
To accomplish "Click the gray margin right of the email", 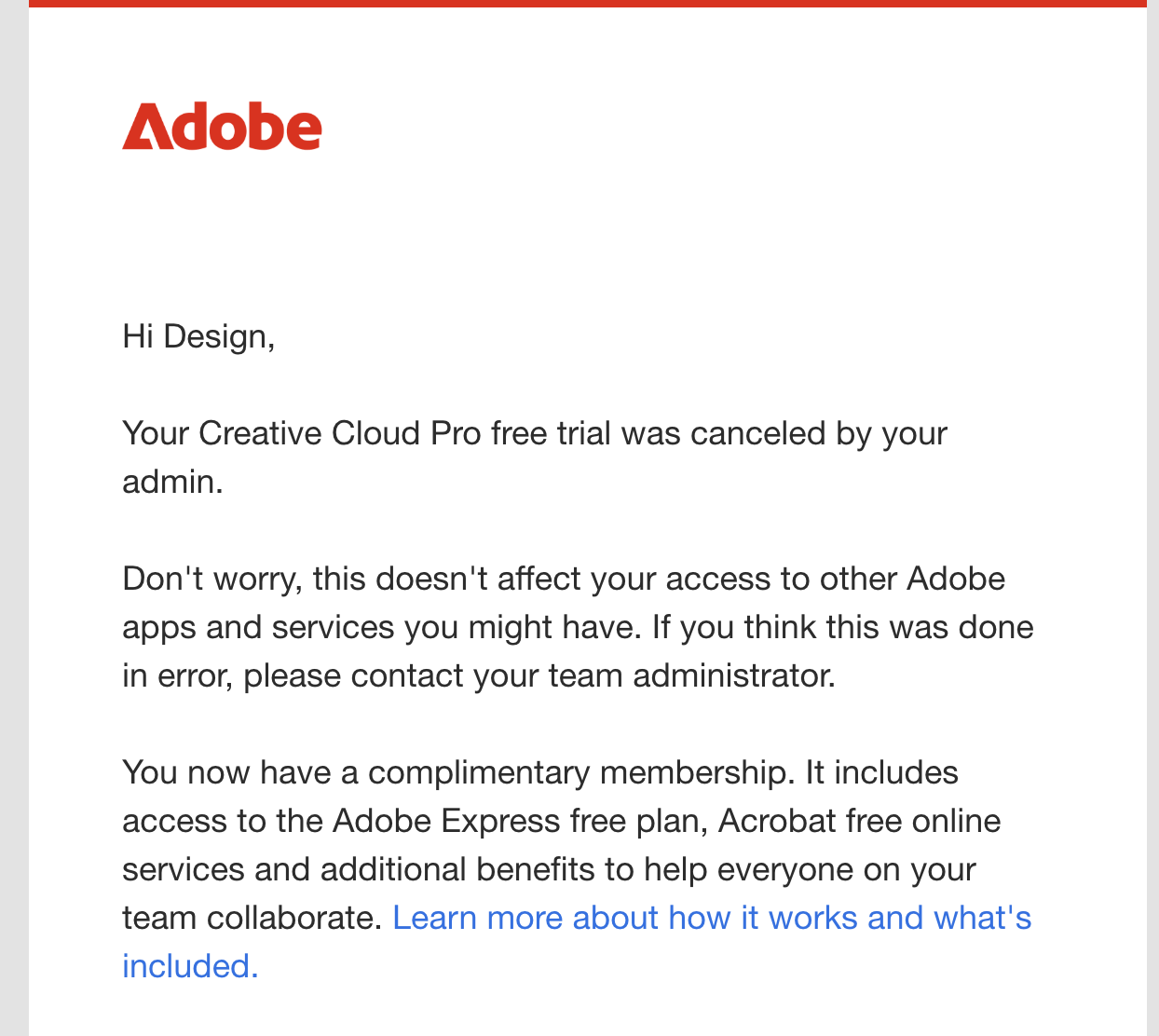I will (x=1152, y=518).
